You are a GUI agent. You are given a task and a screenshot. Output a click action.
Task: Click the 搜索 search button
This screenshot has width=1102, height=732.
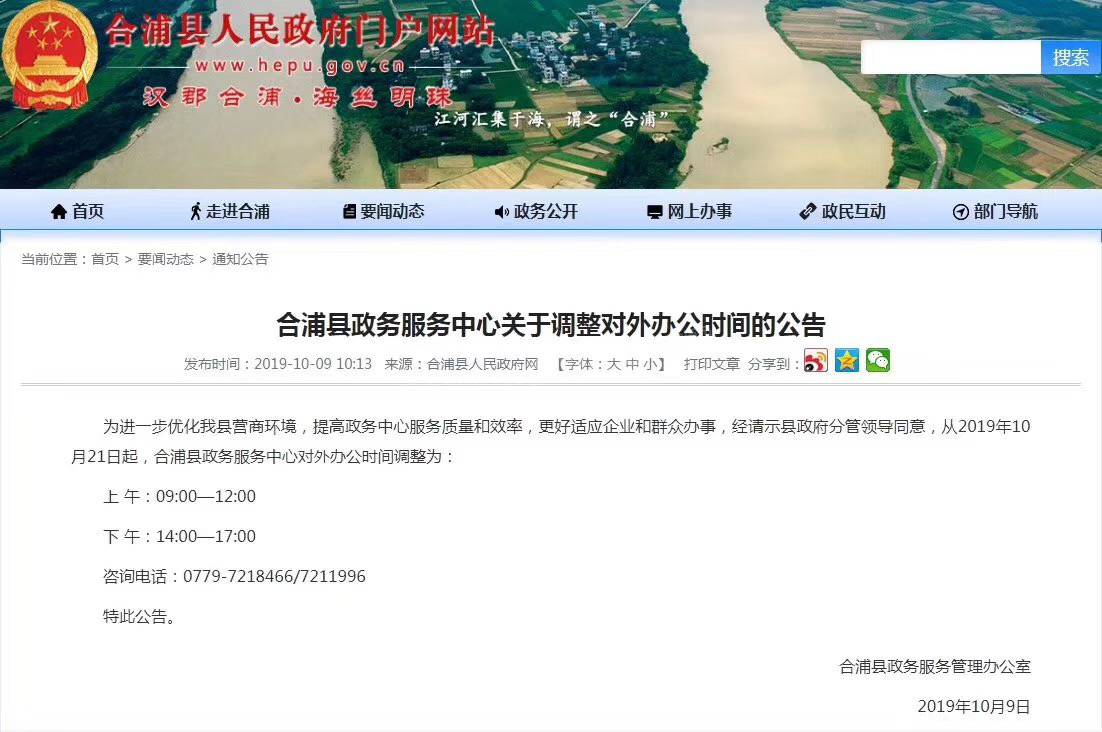coord(1070,57)
